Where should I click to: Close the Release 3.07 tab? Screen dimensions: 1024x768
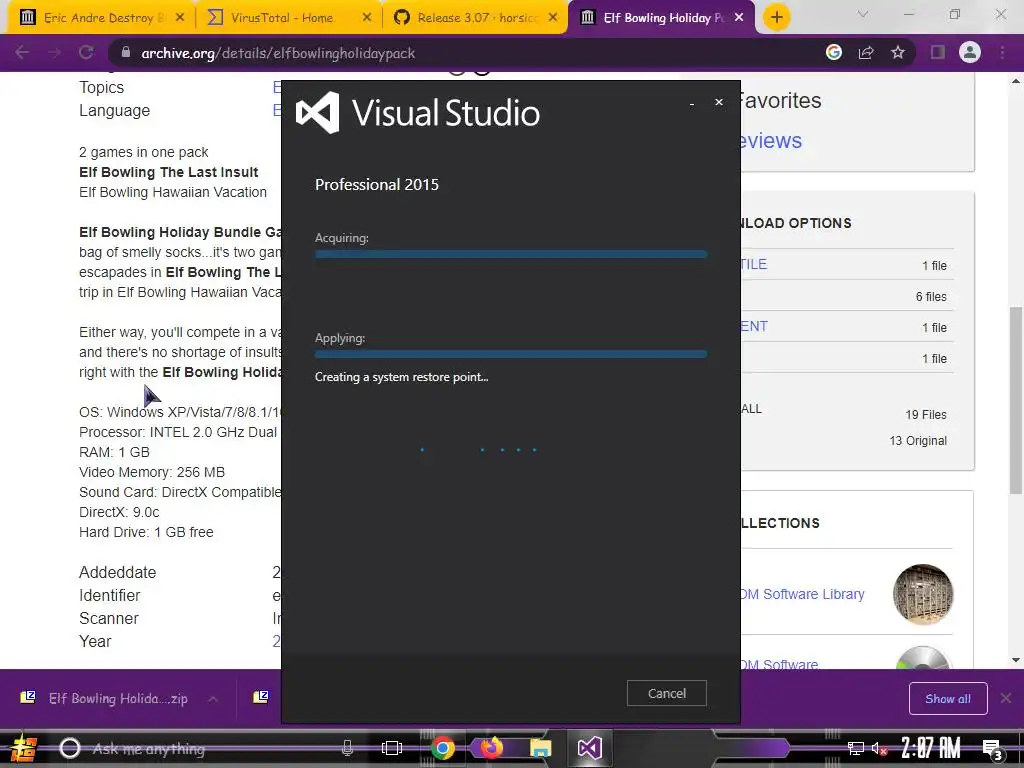553,18
